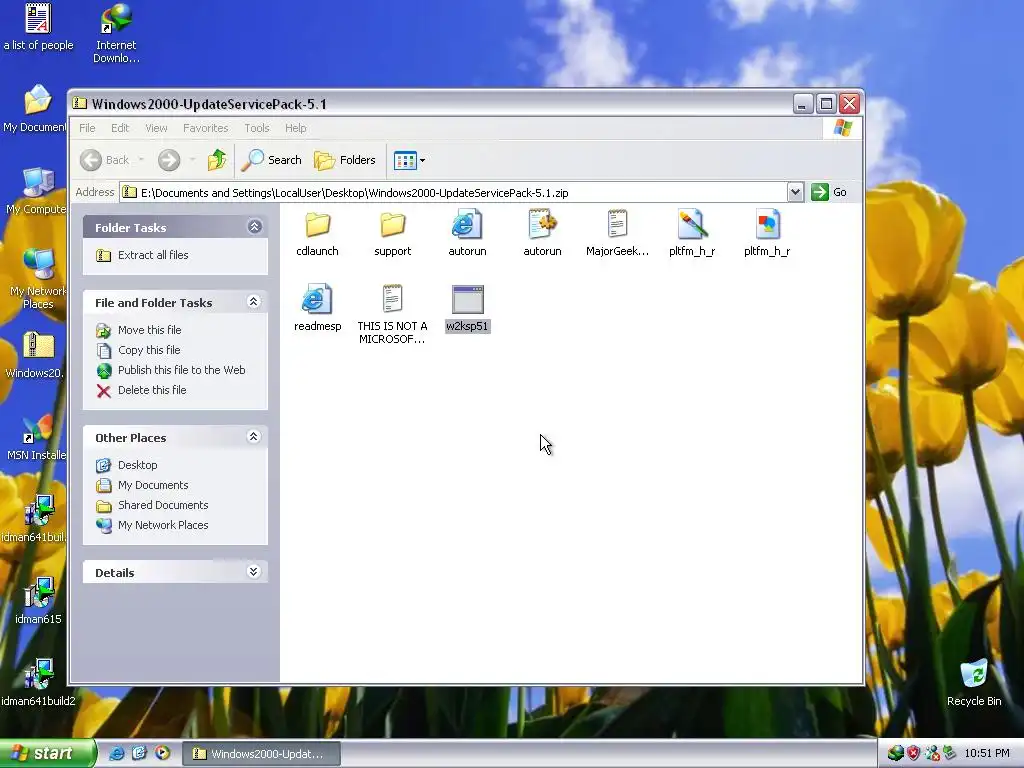Click the Forward navigation button
Viewport: 1024px width, 768px height.
coord(169,160)
